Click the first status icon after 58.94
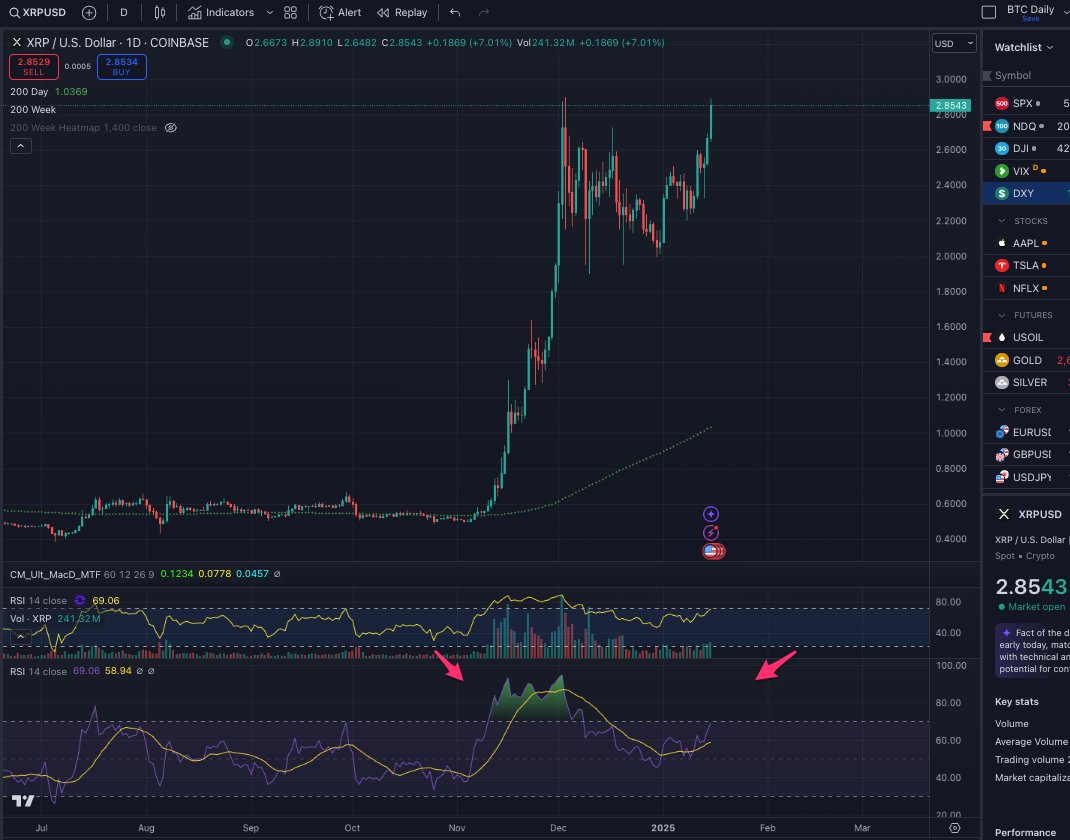The width and height of the screenshot is (1070, 840). (x=139, y=671)
